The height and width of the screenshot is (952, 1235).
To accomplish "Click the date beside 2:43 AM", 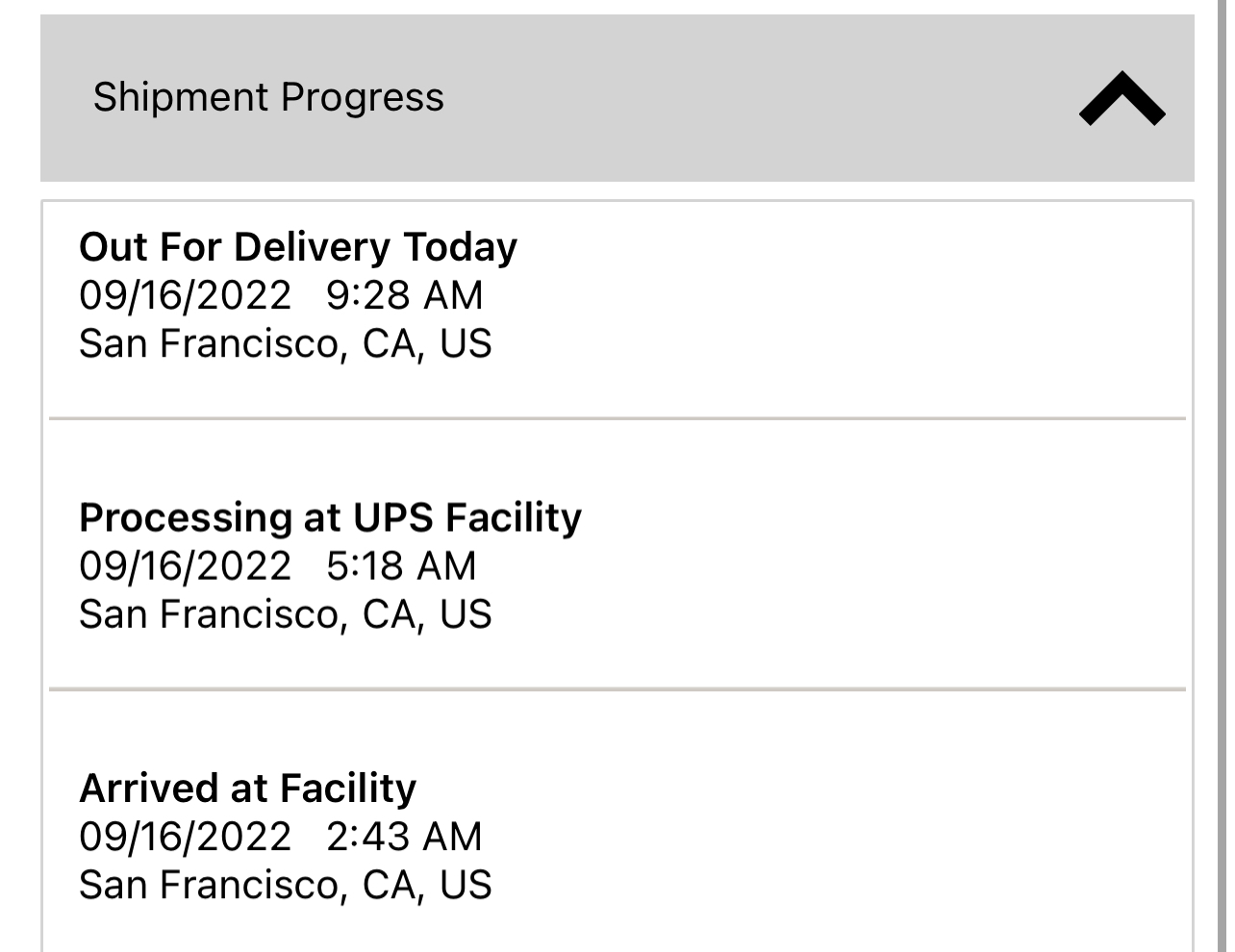I will (185, 837).
